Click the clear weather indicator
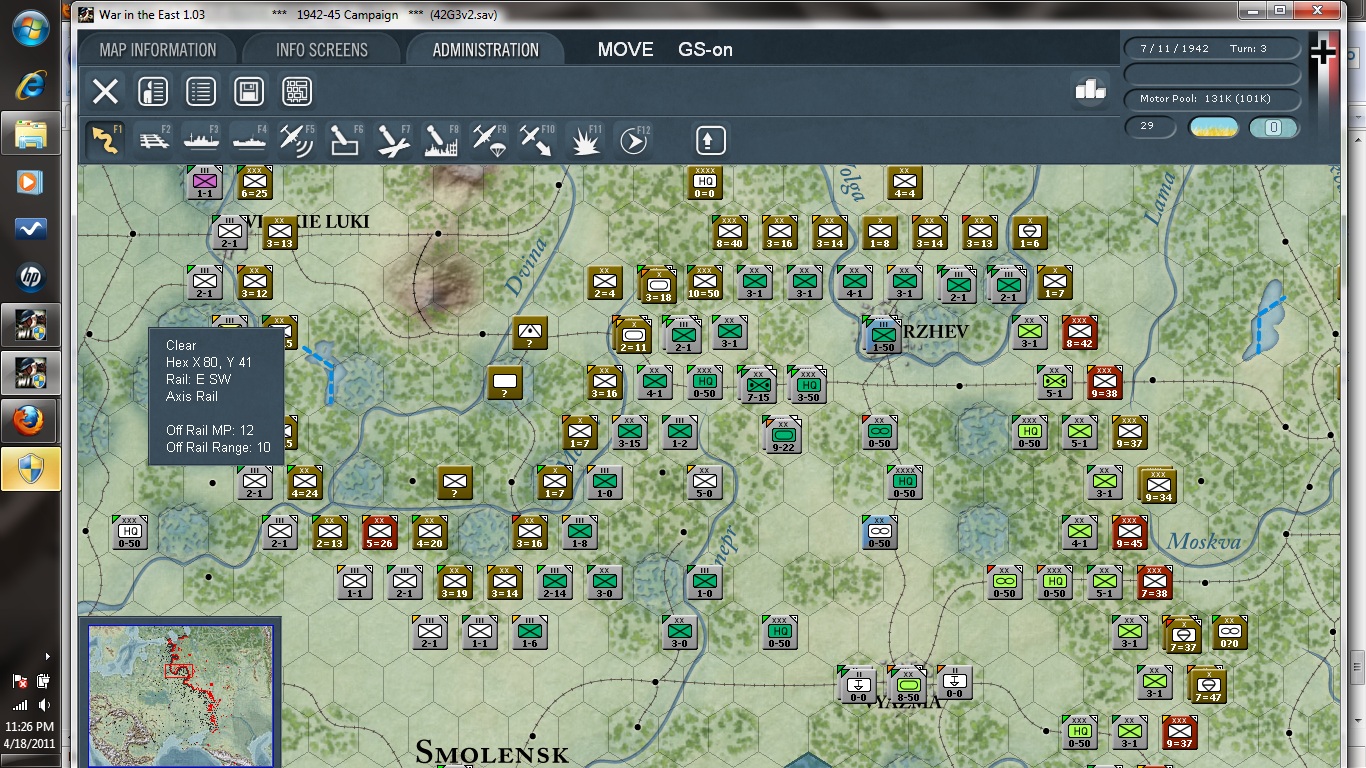 (1213, 127)
